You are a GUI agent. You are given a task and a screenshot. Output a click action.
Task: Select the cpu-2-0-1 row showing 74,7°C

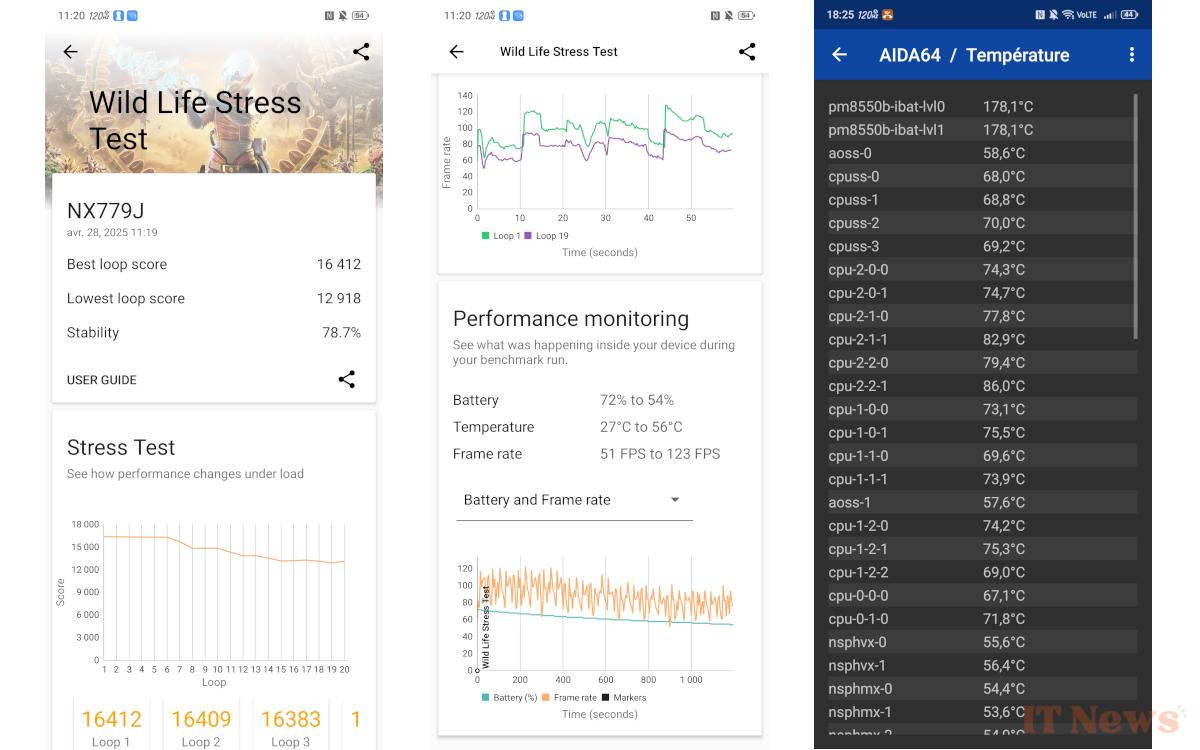[x=981, y=293]
